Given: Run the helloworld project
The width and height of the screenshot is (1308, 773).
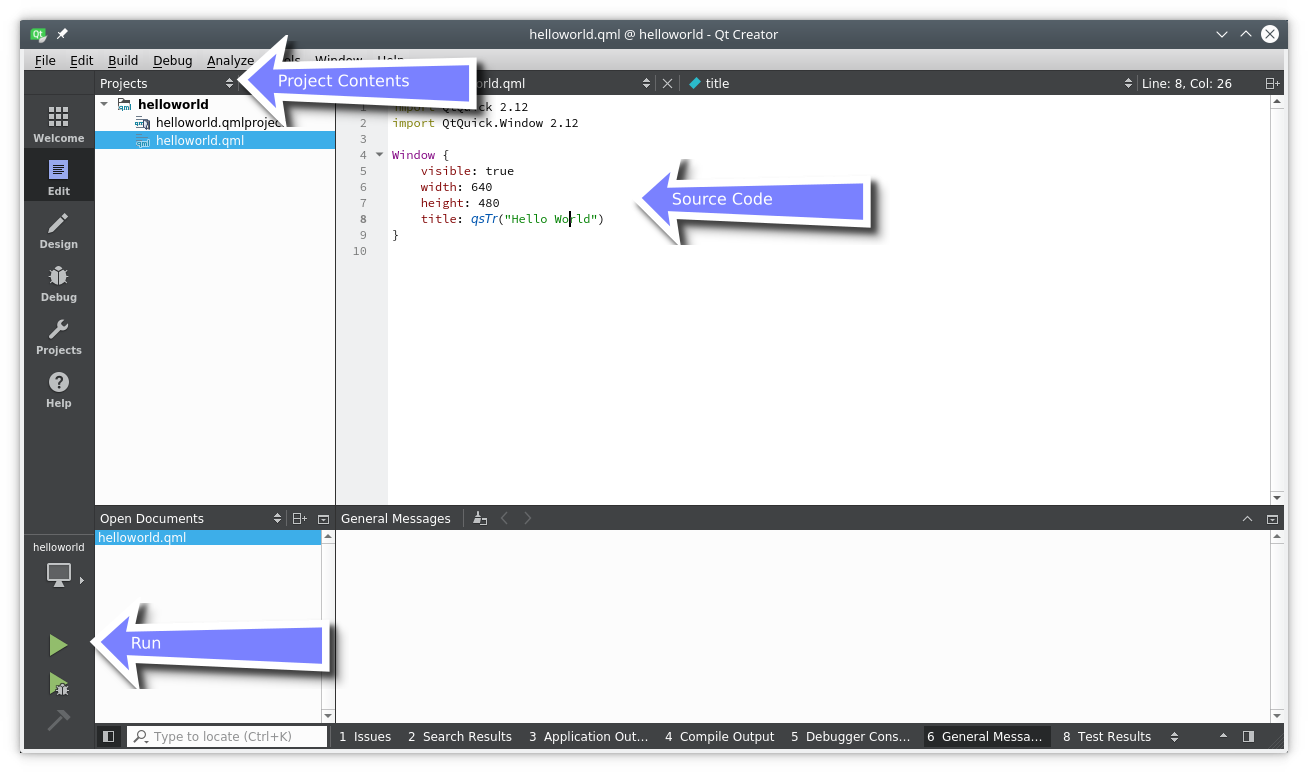Looking at the screenshot, I should point(58,645).
